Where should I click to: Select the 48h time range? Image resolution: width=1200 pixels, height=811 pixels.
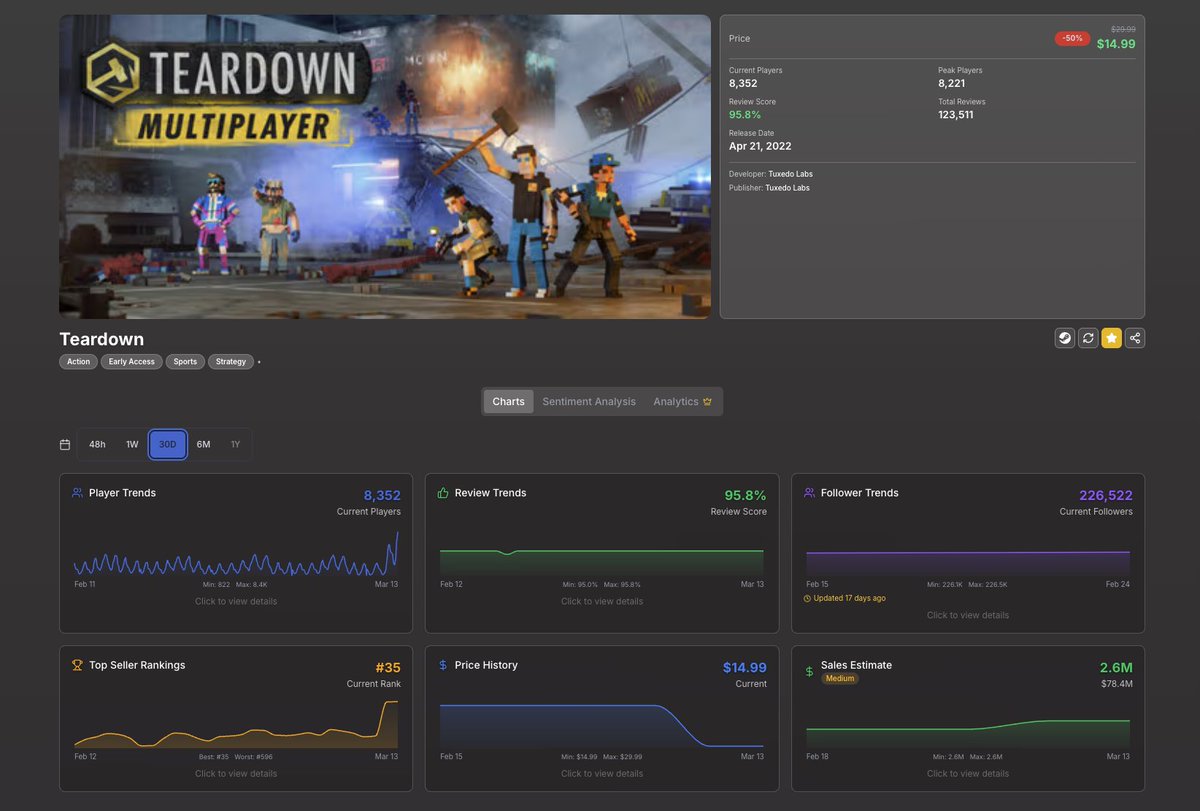(97, 445)
